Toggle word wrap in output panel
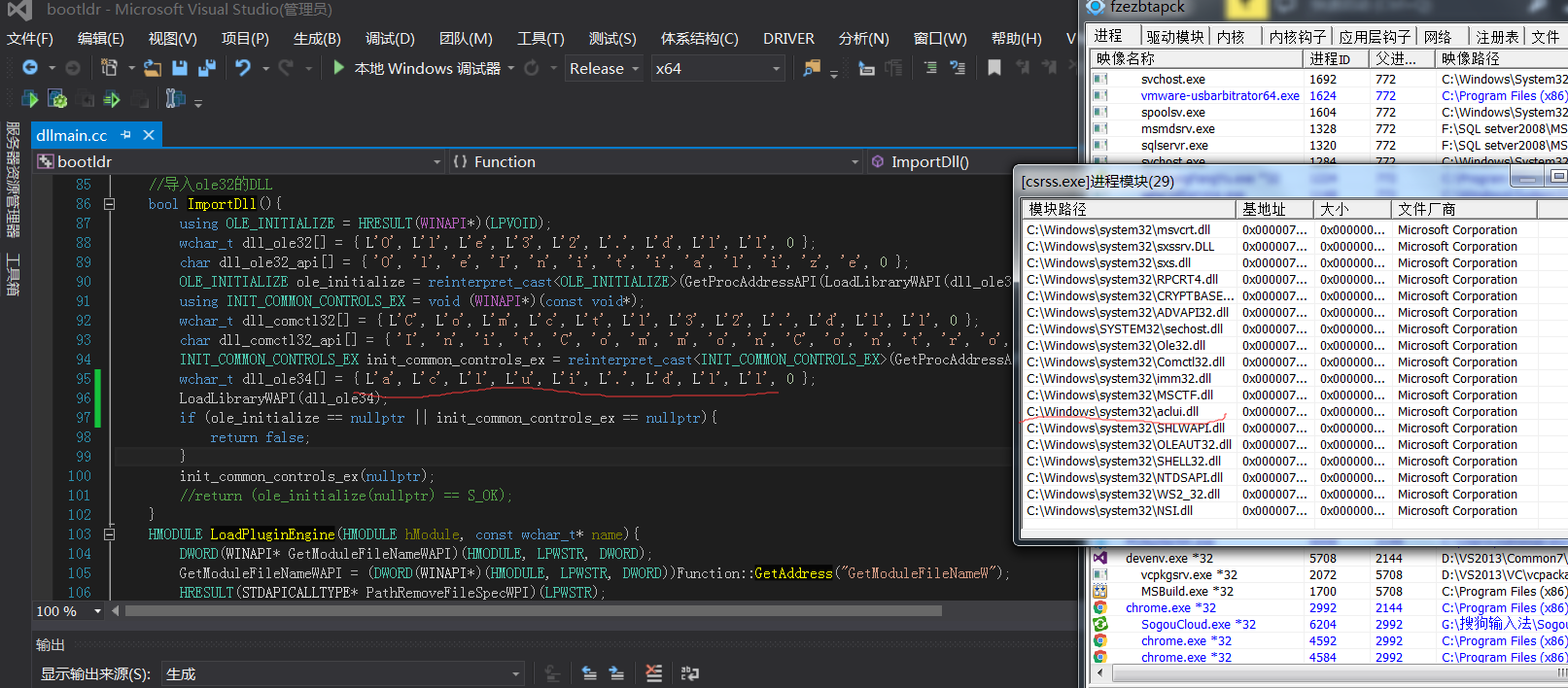The height and width of the screenshot is (688, 1568). (690, 673)
